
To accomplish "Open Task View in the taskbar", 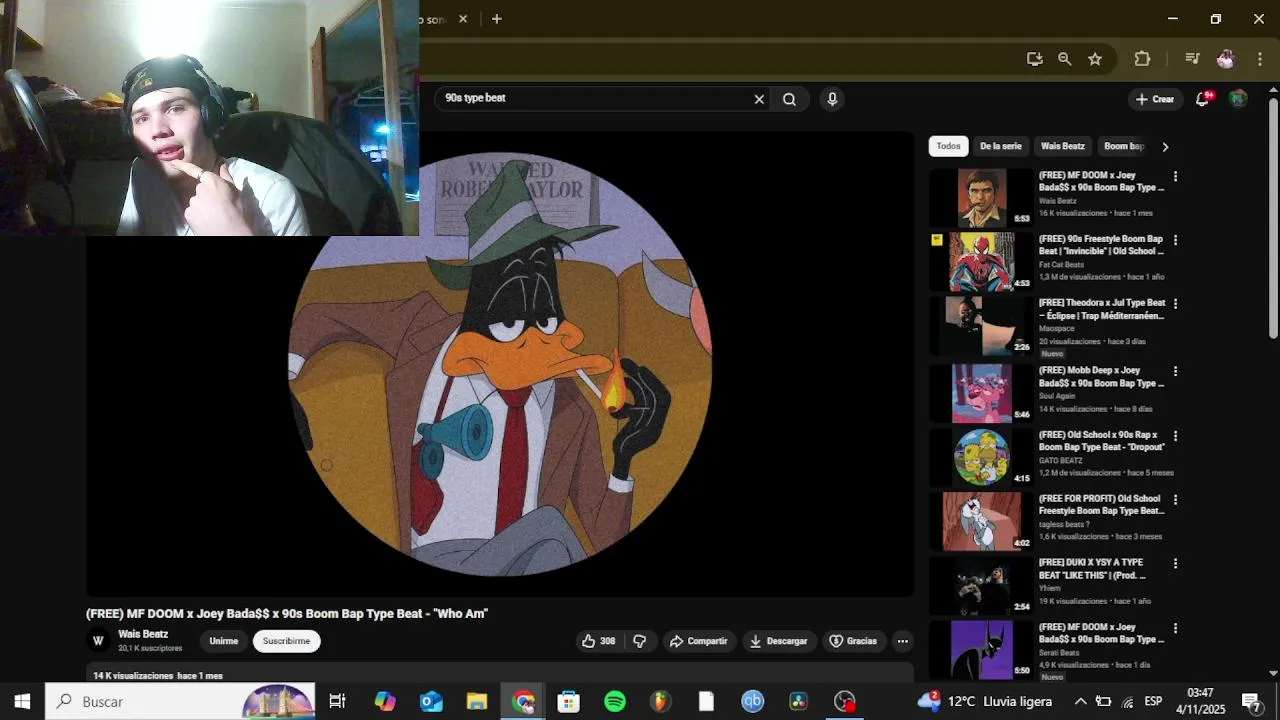I will click(x=337, y=701).
